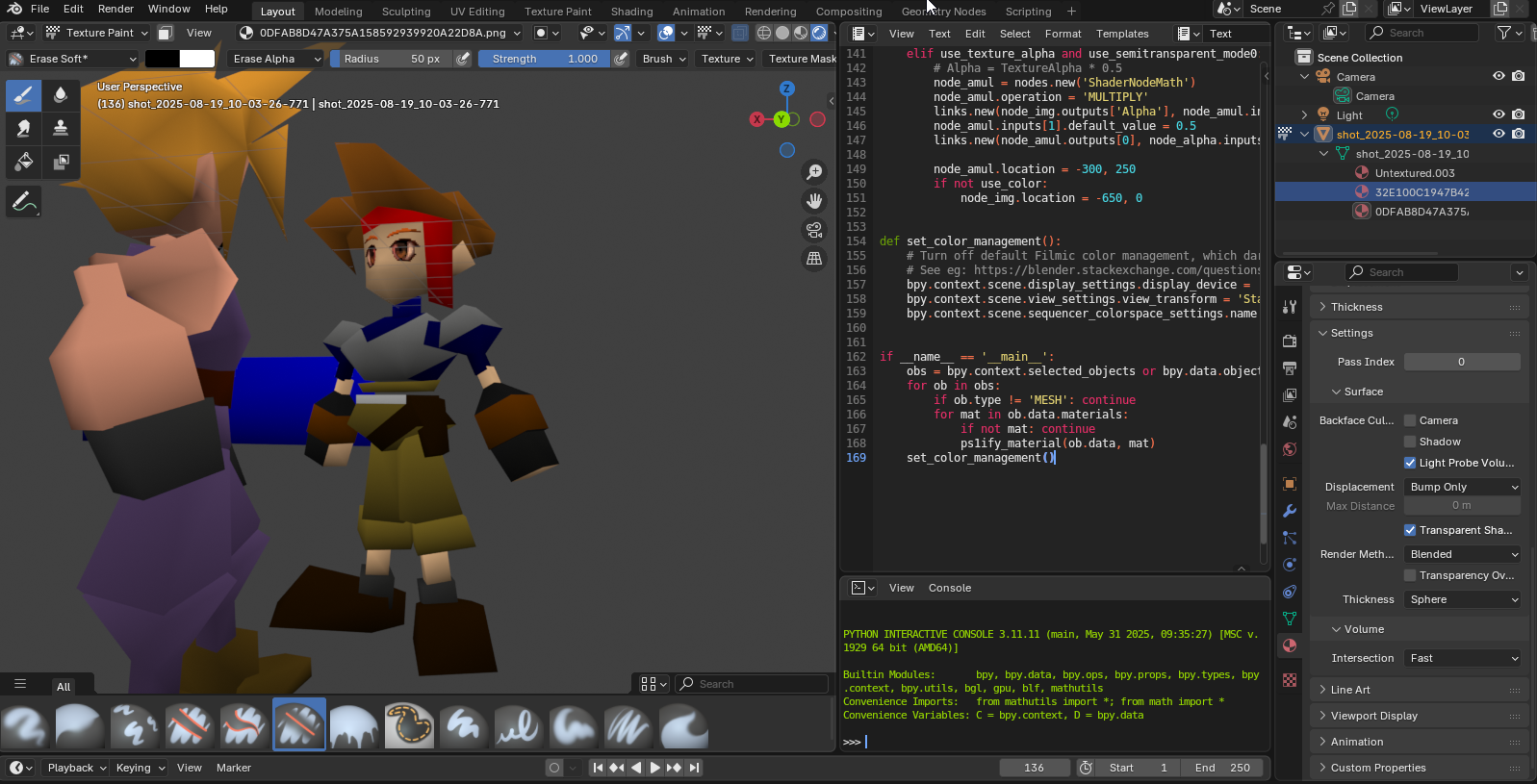
Task: Expand the Line Art panel
Action: [x=1420, y=690]
